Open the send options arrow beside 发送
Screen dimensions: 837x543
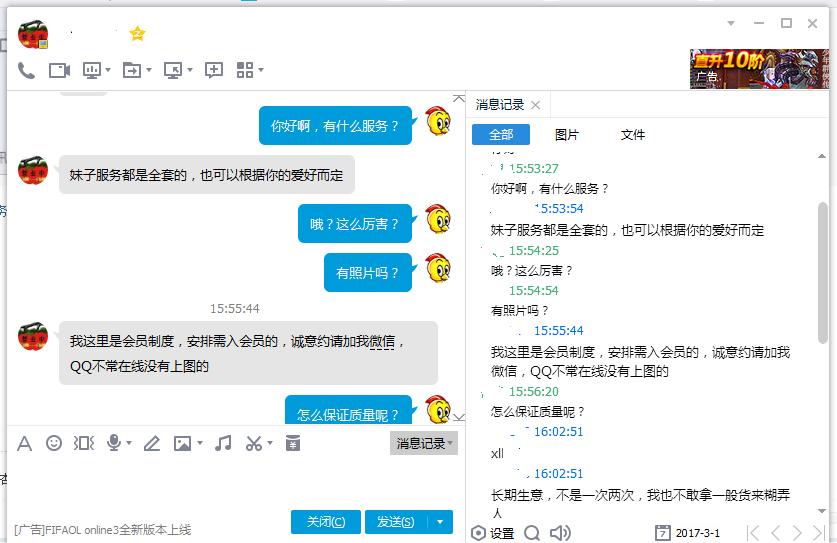[x=440, y=522]
